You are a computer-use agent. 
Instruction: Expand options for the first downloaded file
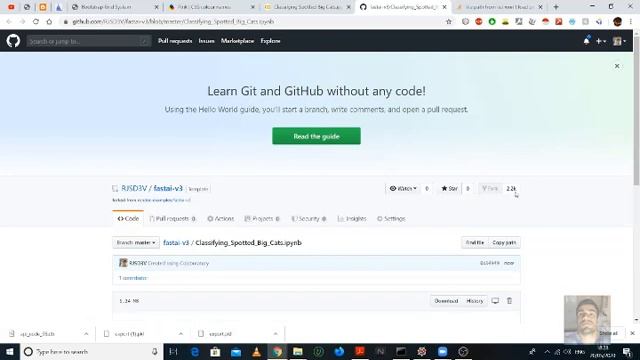click(86, 334)
